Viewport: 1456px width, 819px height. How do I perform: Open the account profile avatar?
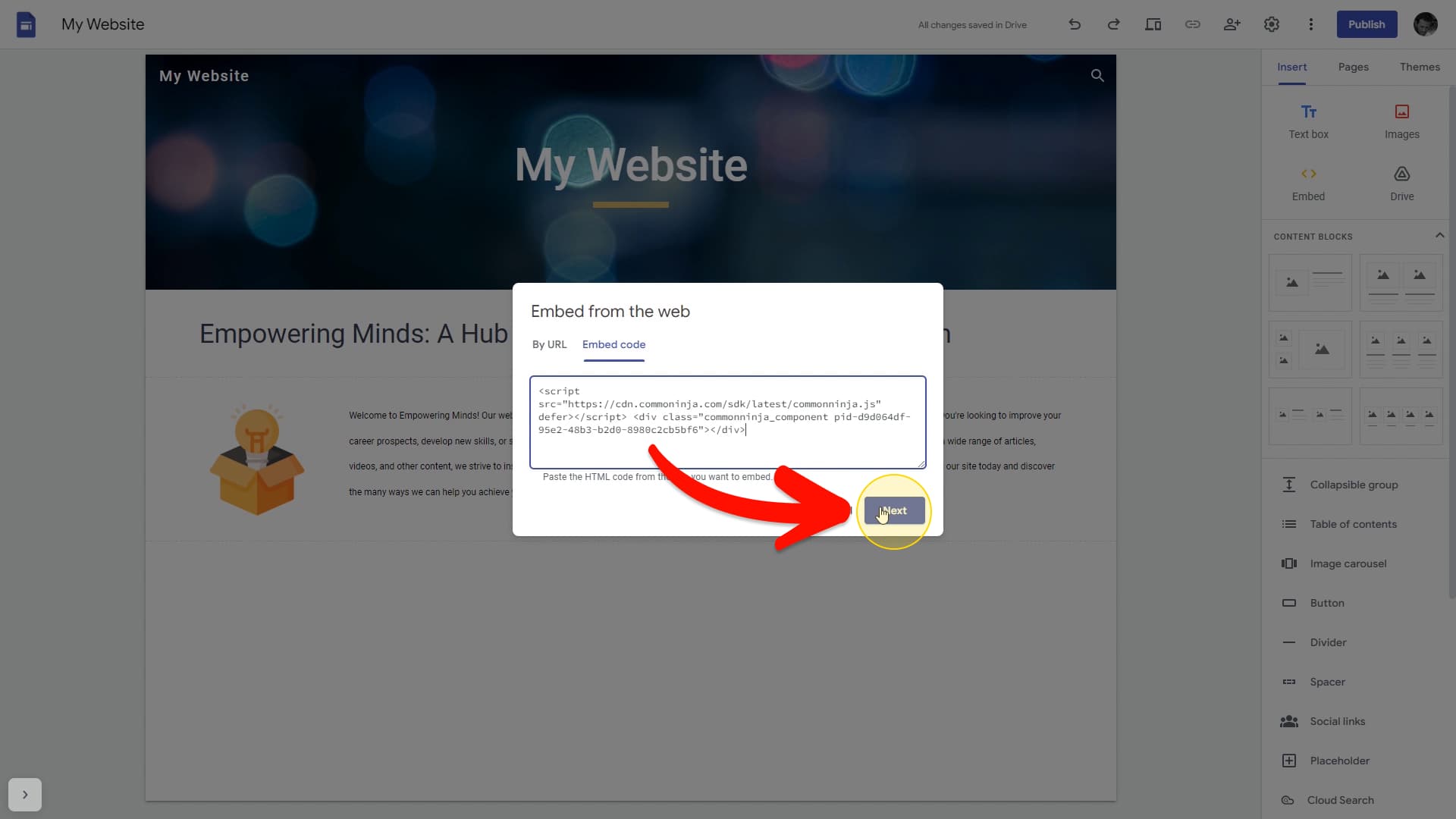(x=1426, y=24)
